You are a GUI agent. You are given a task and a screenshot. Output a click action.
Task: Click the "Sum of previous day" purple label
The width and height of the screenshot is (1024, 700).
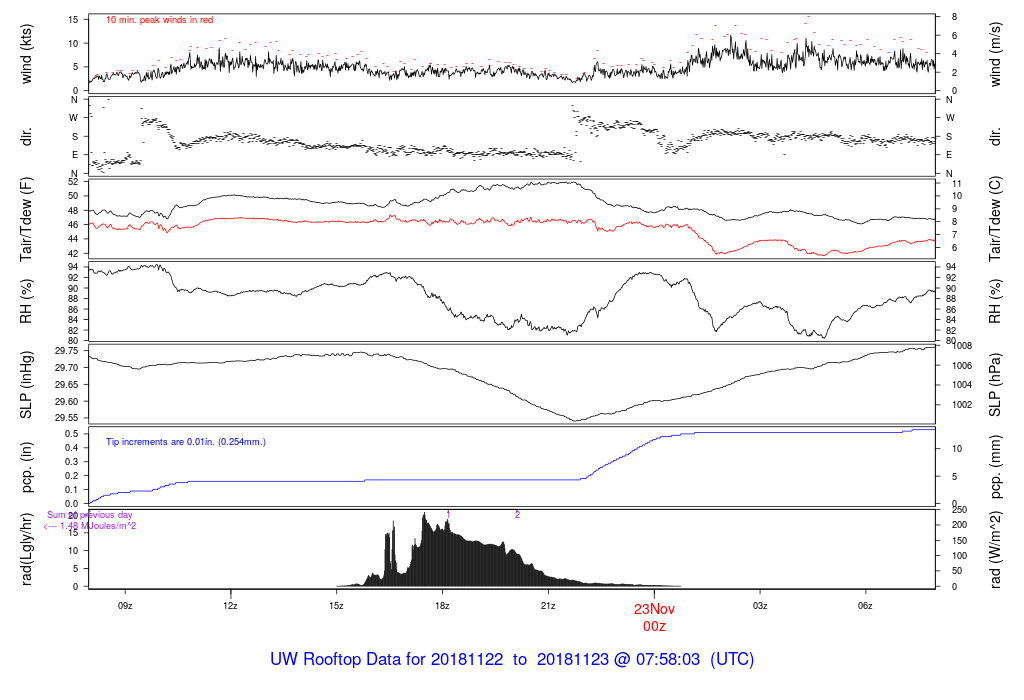pos(89,515)
